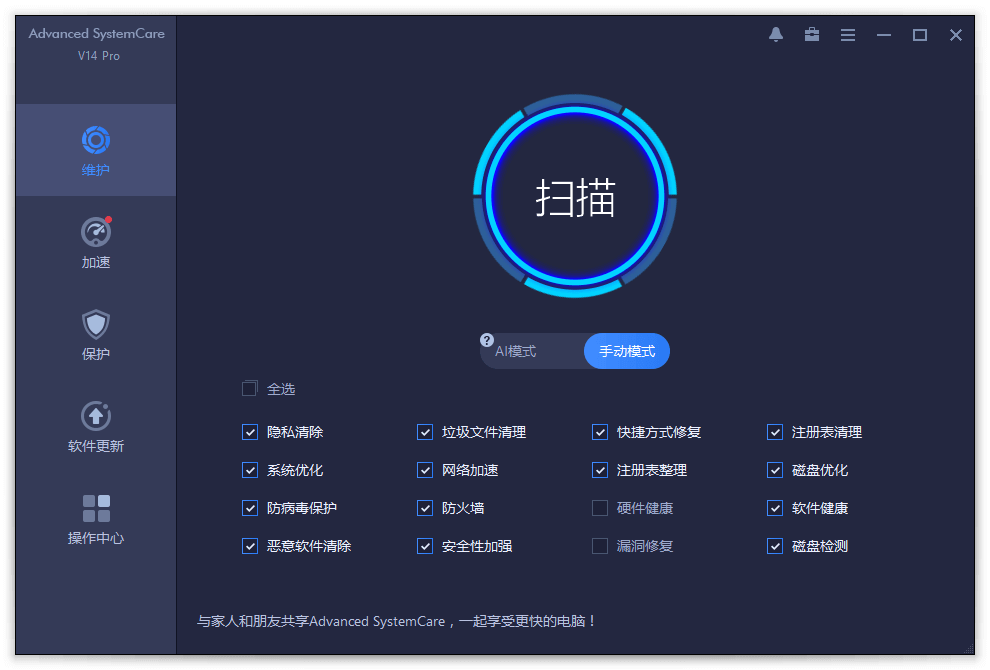Open the gift box offers icon
Viewport: 990px width, 670px height.
[x=811, y=34]
